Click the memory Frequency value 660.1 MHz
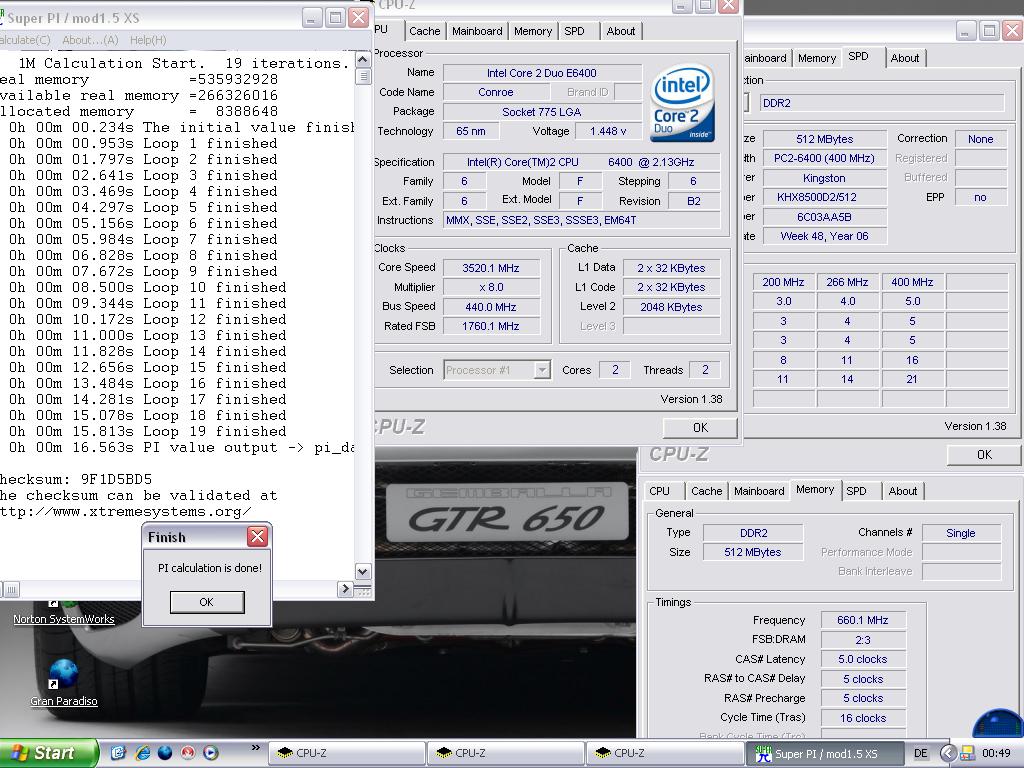Viewport: 1024px width, 768px height. pyautogui.click(x=863, y=620)
